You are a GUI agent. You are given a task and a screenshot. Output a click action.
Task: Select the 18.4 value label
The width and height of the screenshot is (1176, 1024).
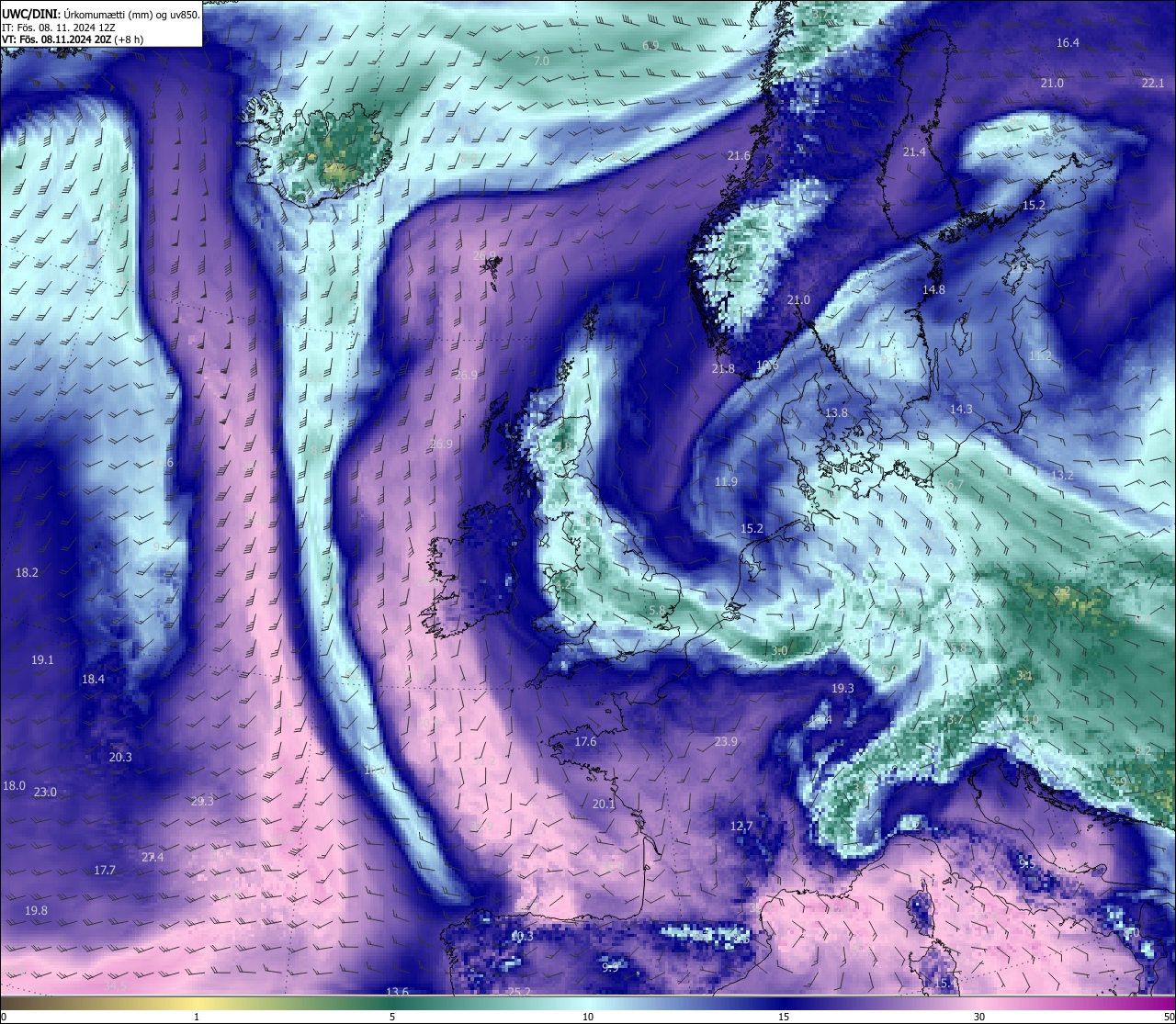pos(93,679)
